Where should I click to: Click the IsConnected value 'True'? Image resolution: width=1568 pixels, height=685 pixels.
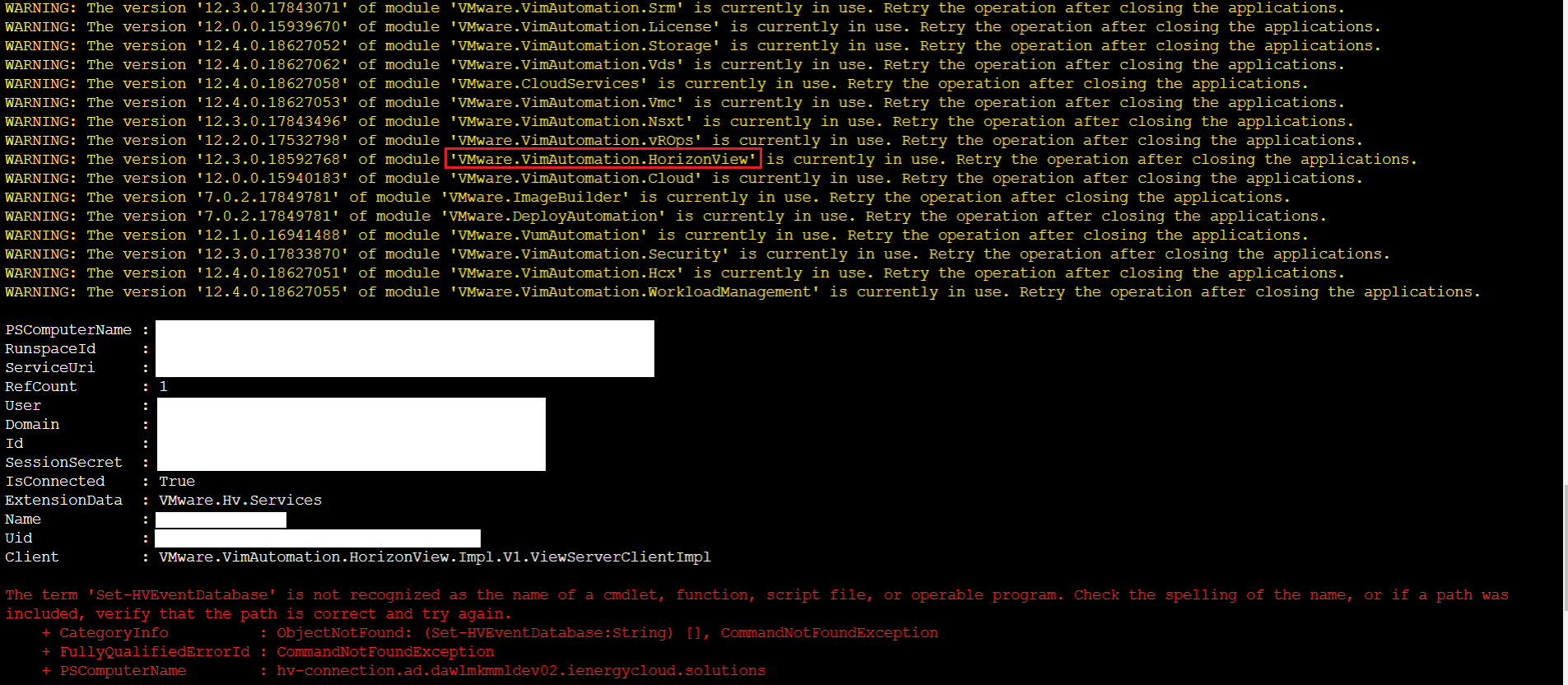pyautogui.click(x=177, y=482)
